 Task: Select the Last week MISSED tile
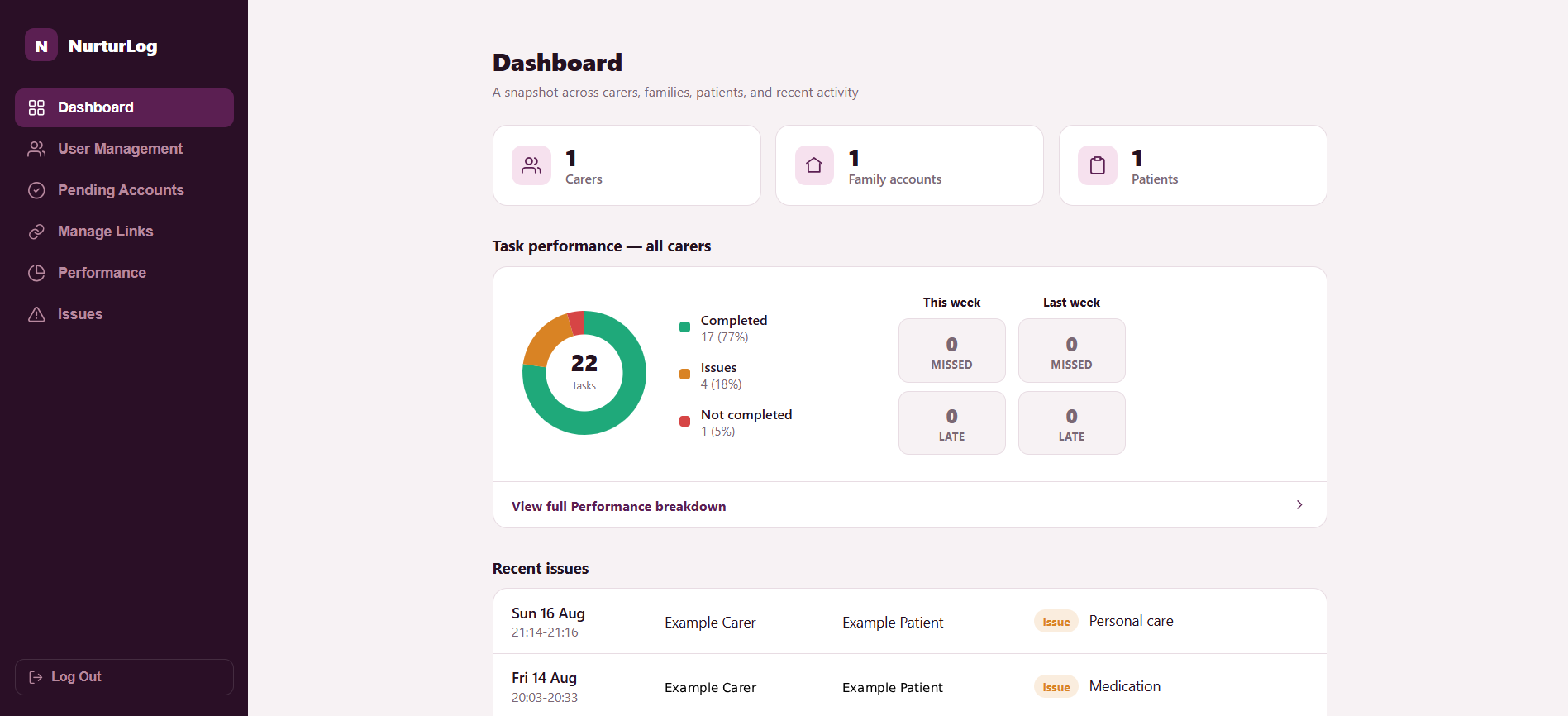[x=1072, y=351]
